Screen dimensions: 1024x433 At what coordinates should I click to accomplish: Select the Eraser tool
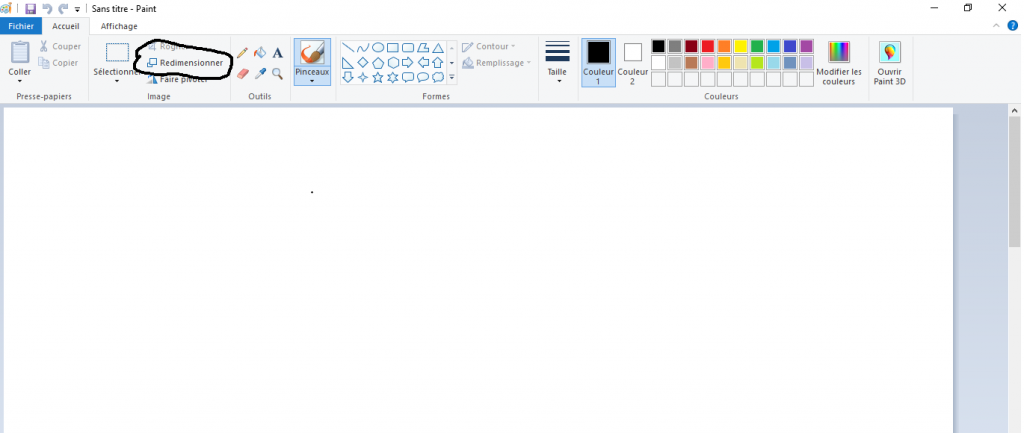(x=242, y=74)
